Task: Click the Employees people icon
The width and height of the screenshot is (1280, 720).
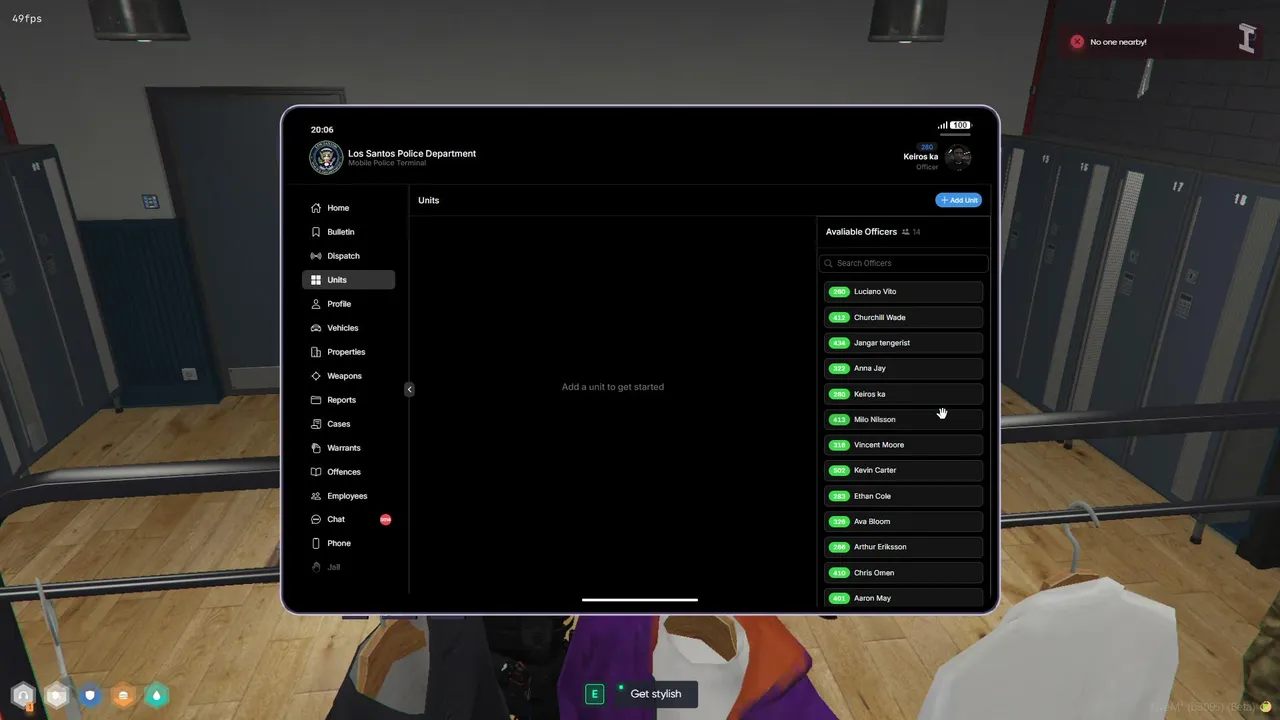Action: point(316,496)
